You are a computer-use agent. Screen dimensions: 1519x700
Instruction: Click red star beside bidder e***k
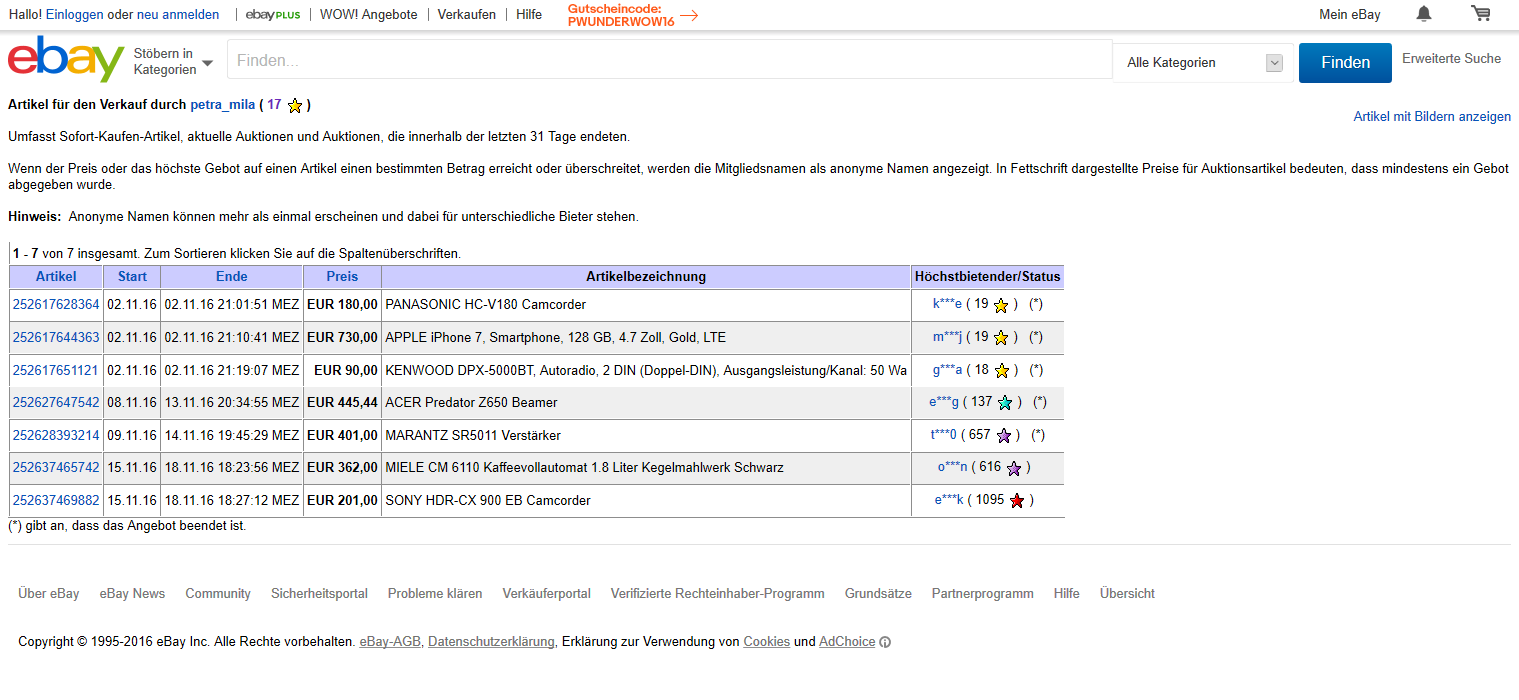(1017, 501)
